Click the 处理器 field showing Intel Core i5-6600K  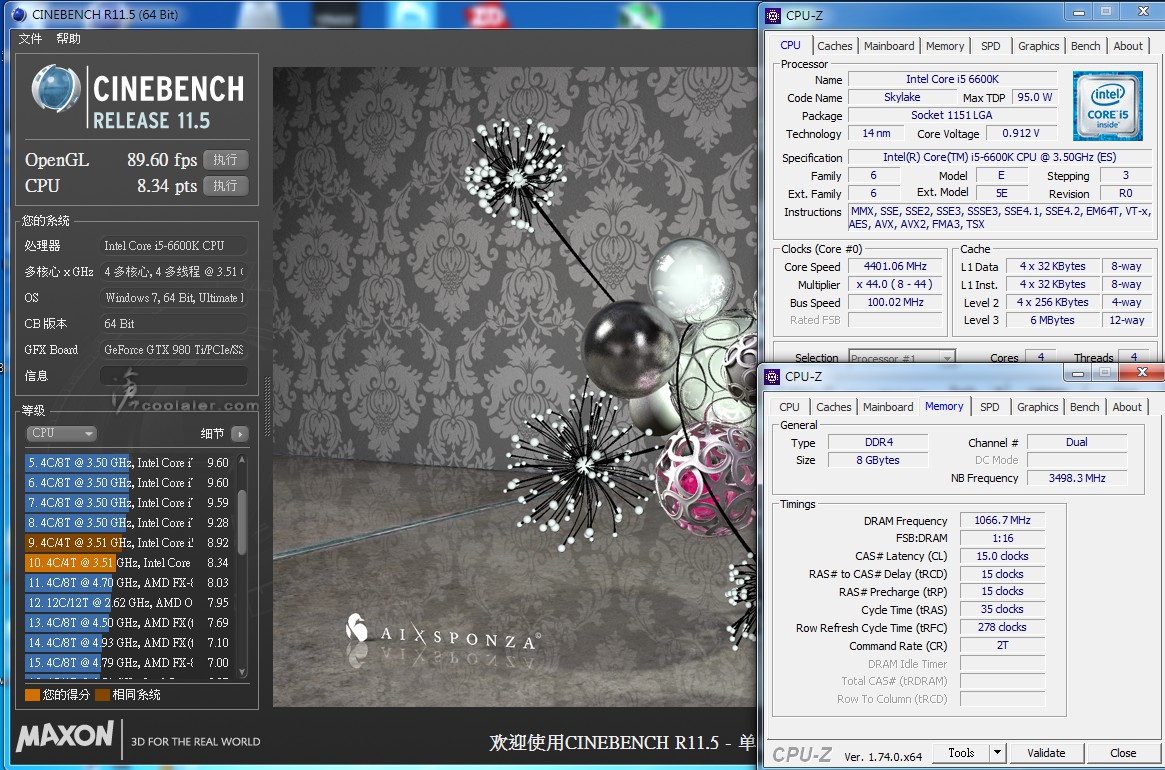pyautogui.click(x=174, y=245)
